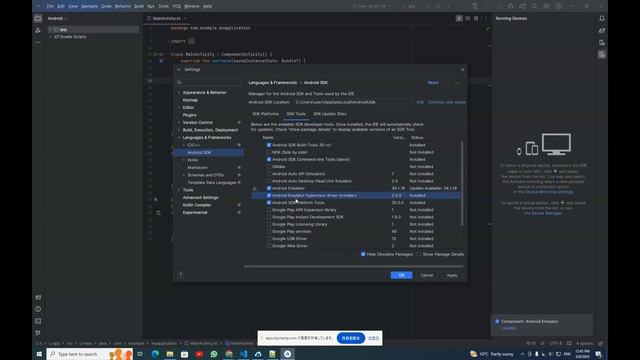This screenshot has height=360, width=640.
Task: Open the Terminal tool window icon
Action: 38,321
